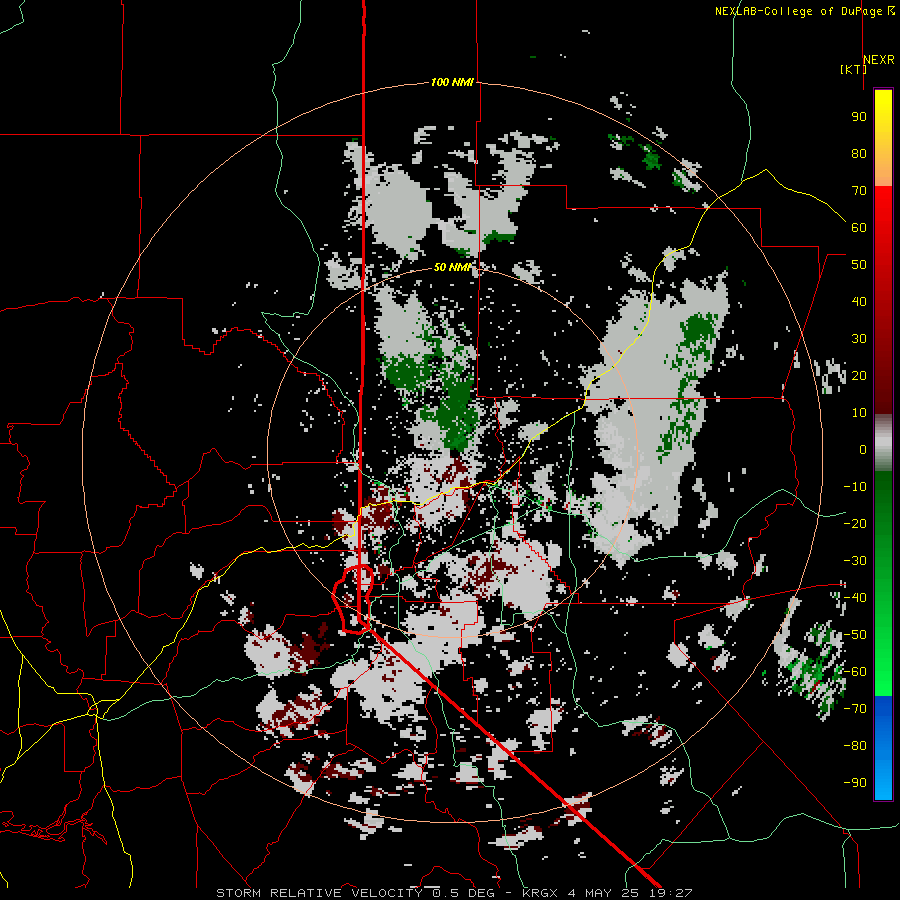The height and width of the screenshot is (900, 900).
Task: Click the positive 80 scale value
Action: pyautogui.click(x=859, y=154)
